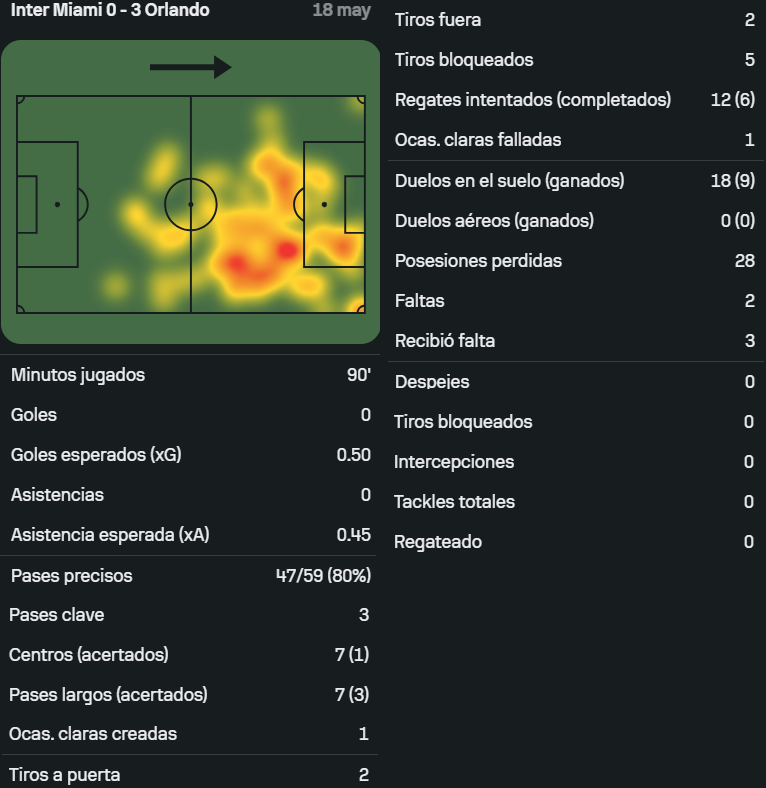Screen dimensions: 766x788
Task: Click the Tiros fuera stat row
Action: 576,20
